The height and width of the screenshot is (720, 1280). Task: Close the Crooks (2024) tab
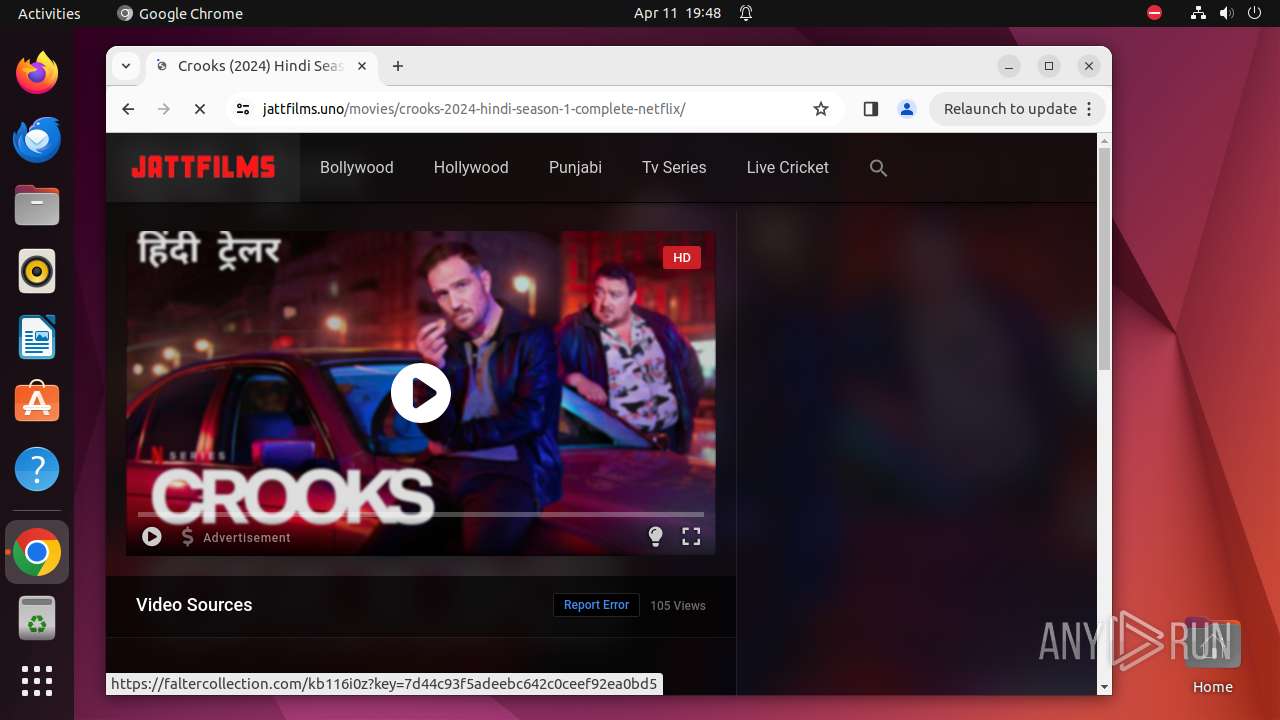[x=362, y=66]
